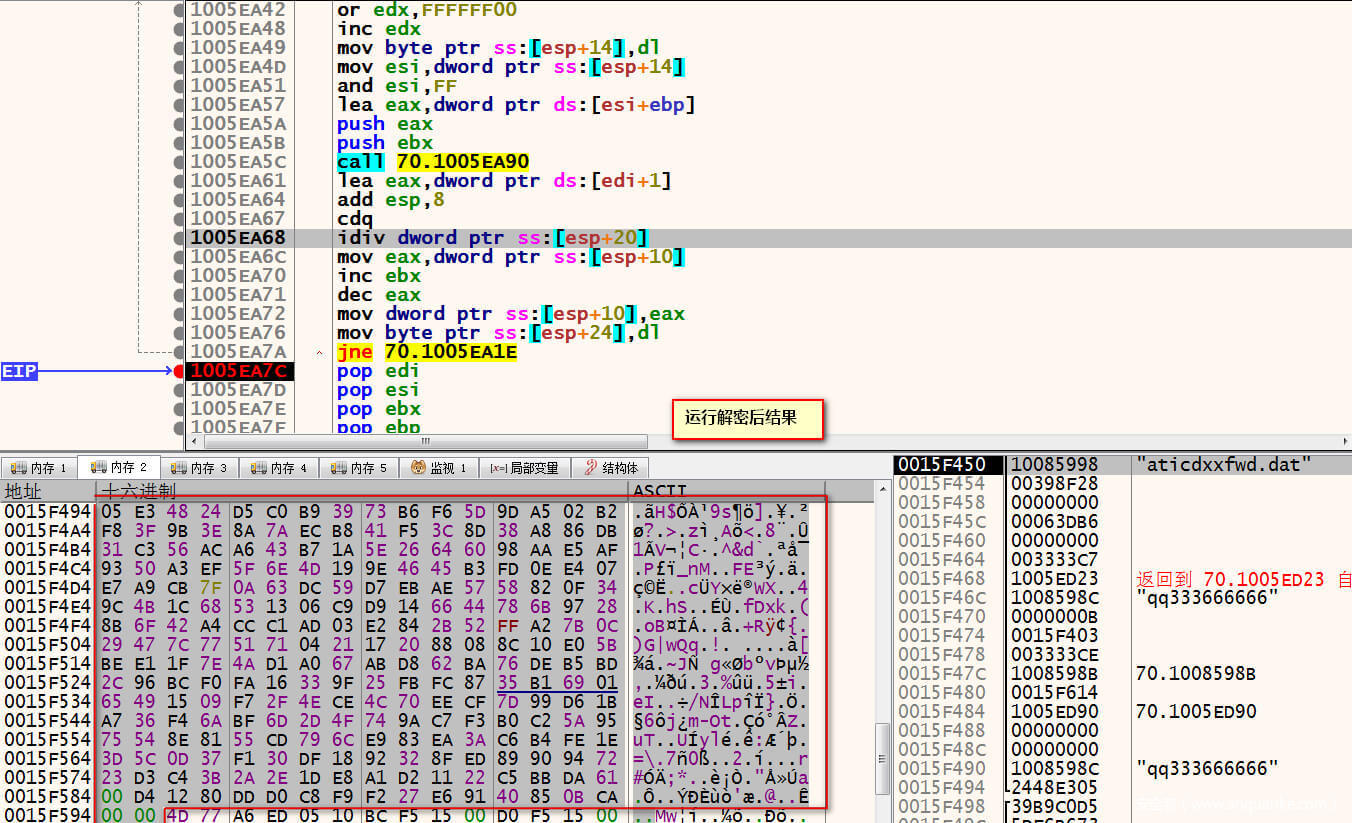The width and height of the screenshot is (1352, 823).
Task: Click the 十六进制 column header
Action: tap(140, 491)
